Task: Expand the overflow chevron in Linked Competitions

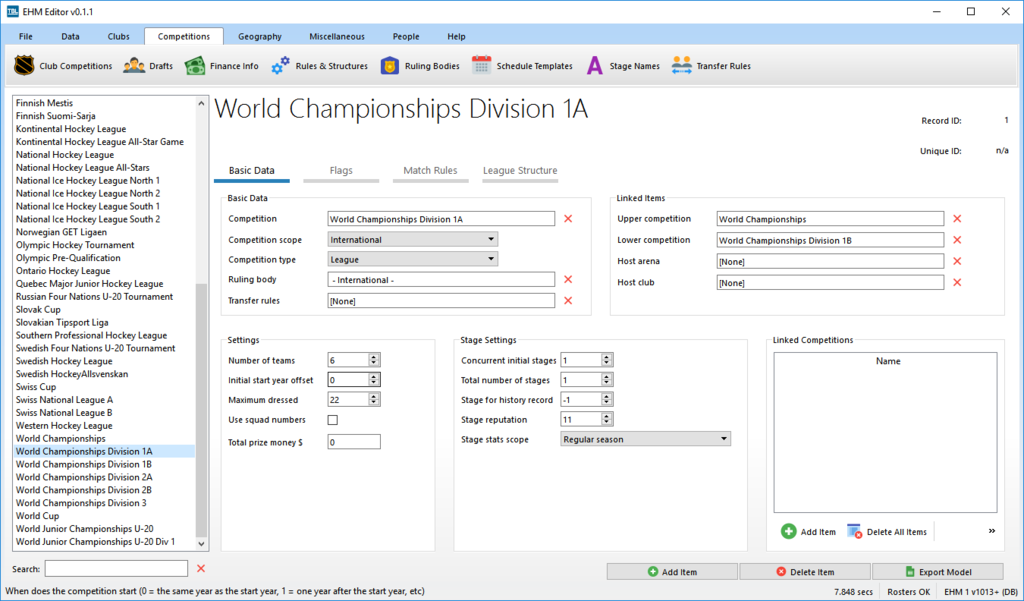Action: click(x=991, y=531)
